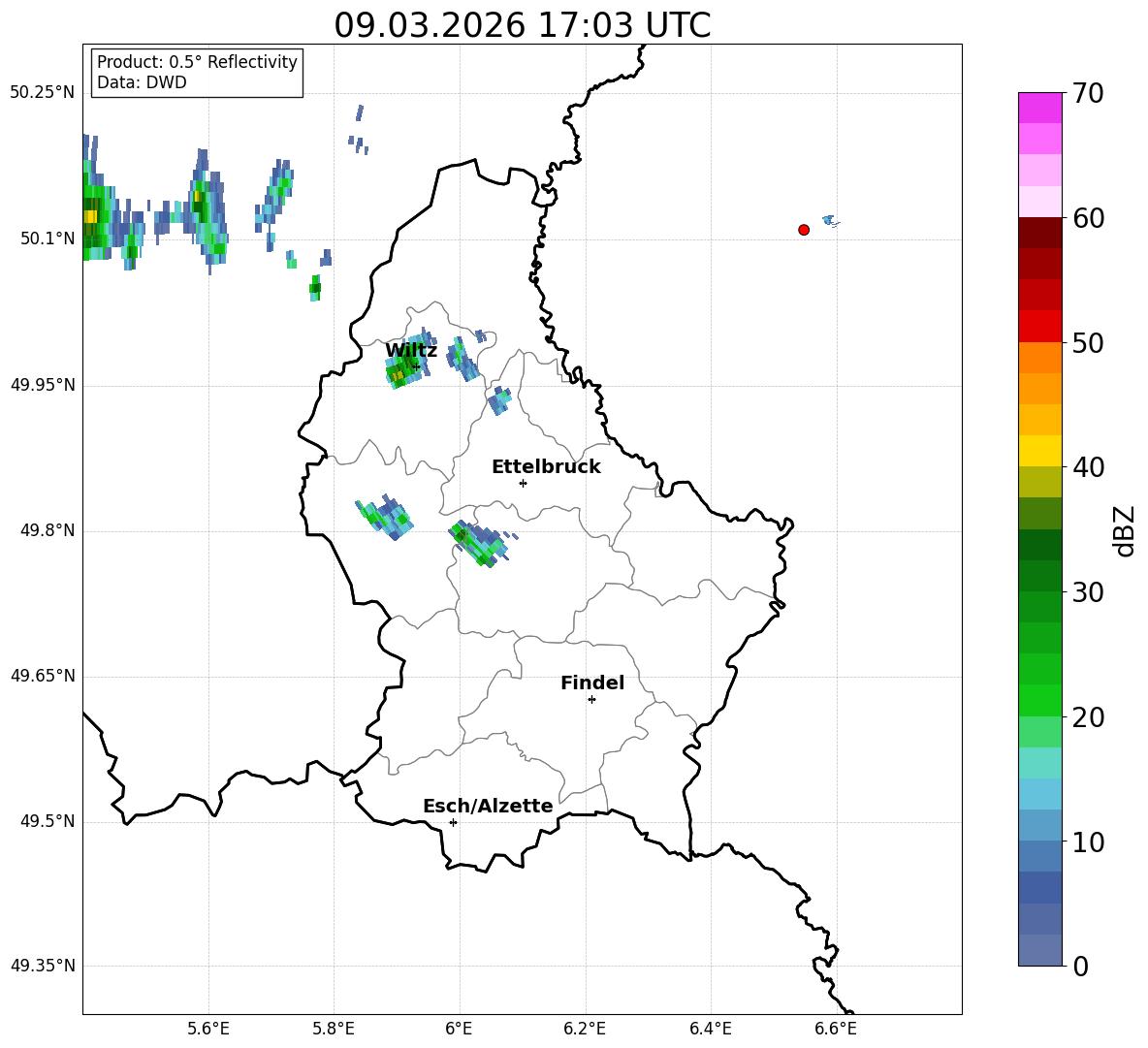Click the 49.95°N latitude label
Viewport: 1148px width, 1048px height.
pos(43,385)
